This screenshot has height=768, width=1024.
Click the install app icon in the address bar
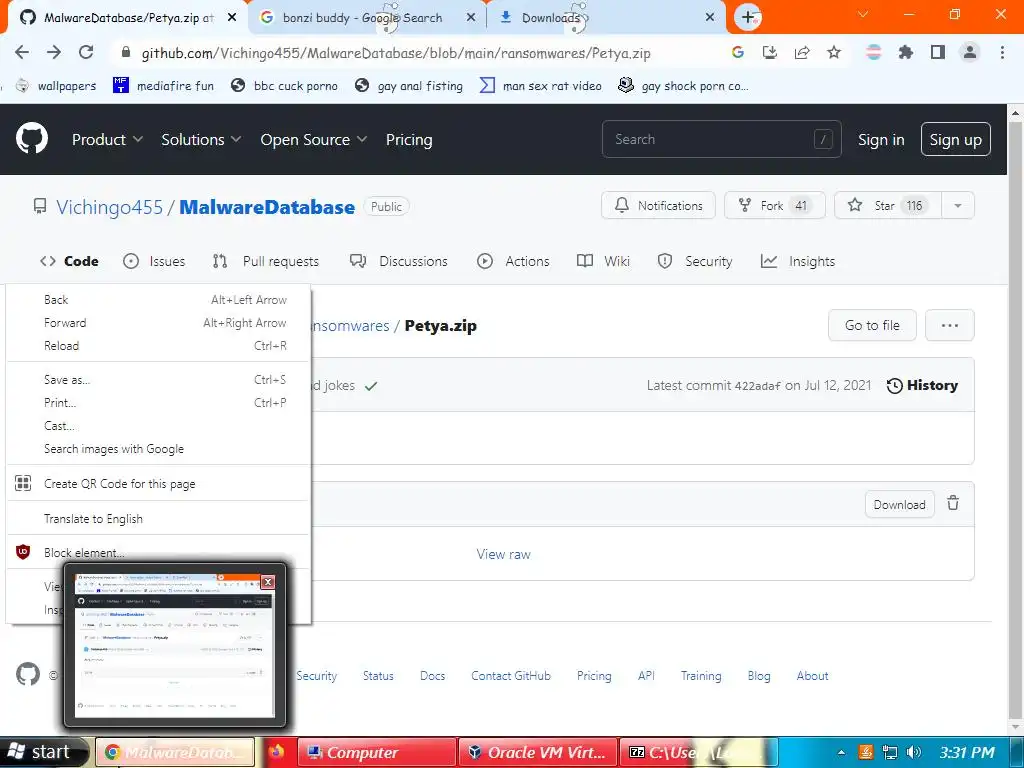point(770,52)
